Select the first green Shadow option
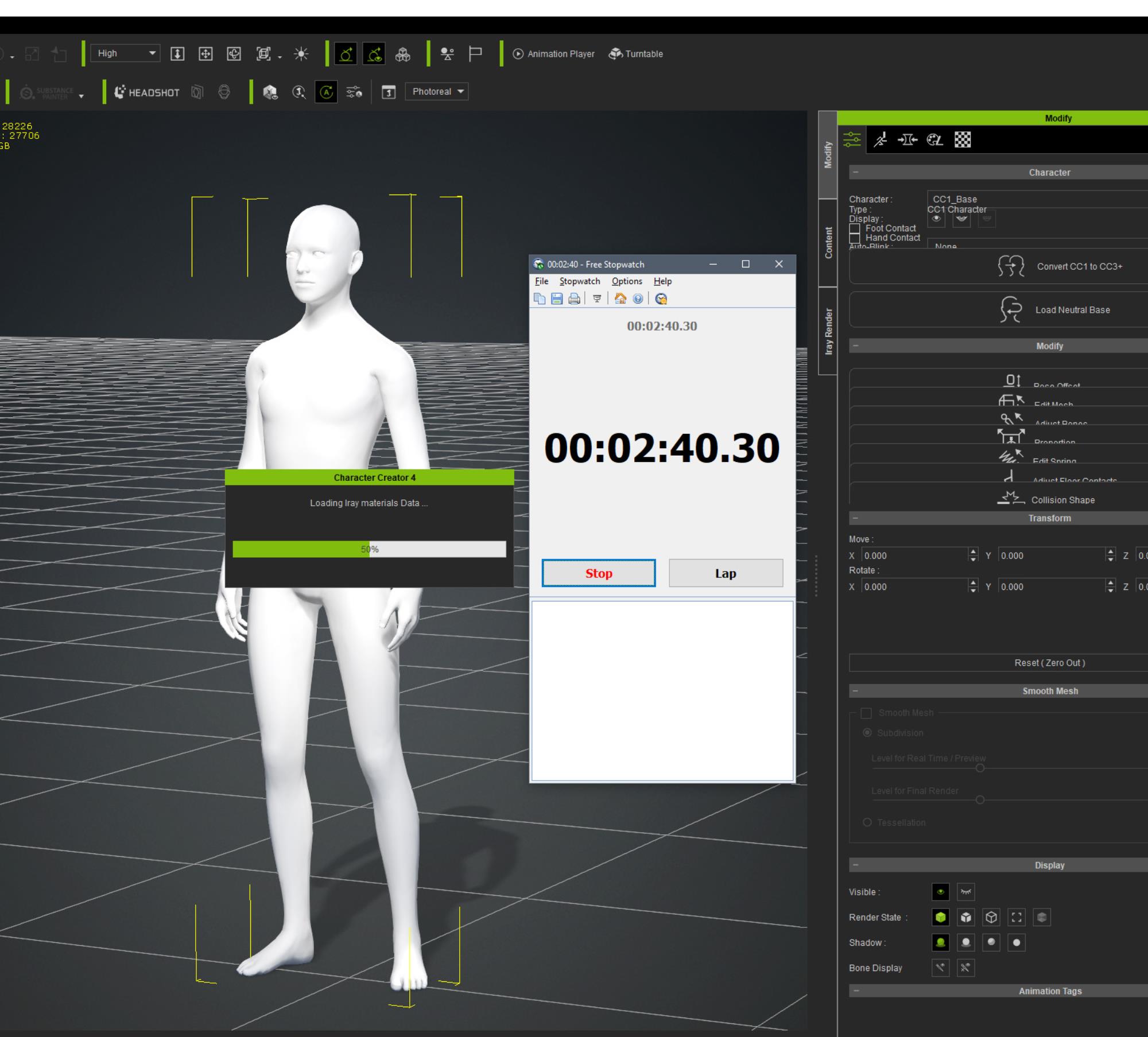Image resolution: width=1148 pixels, height=1037 pixels. tap(940, 942)
